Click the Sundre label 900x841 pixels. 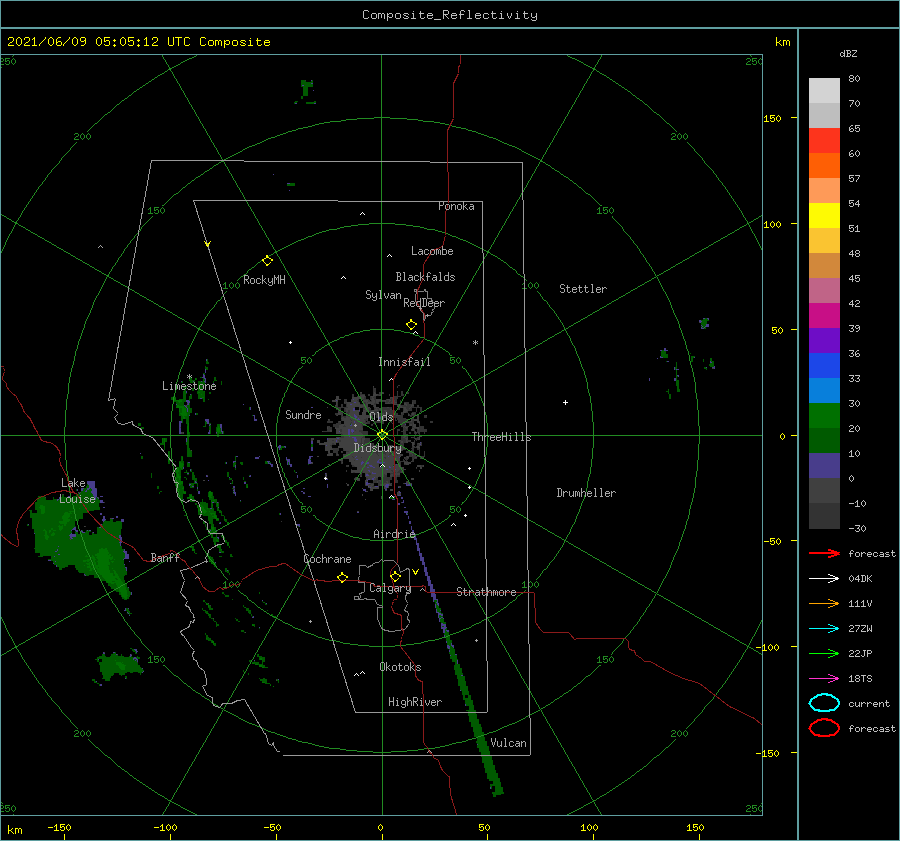(303, 414)
